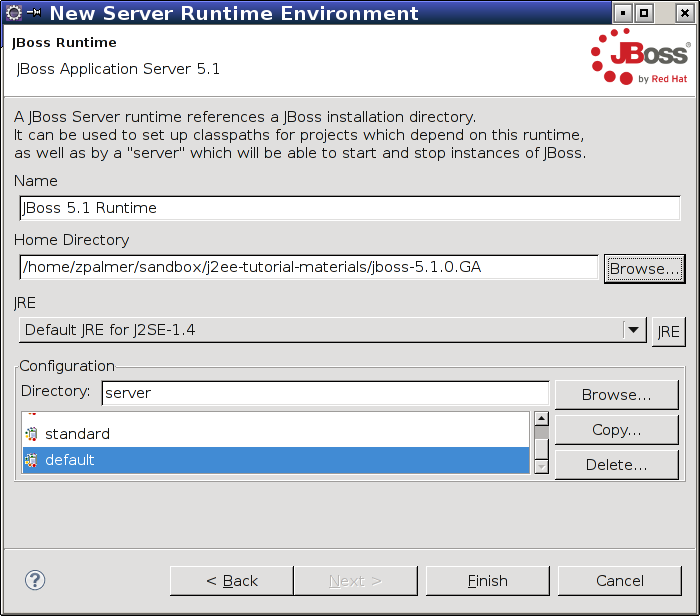Browse for the JBoss home directory
Screen dimensions: 700x616
tap(644, 269)
